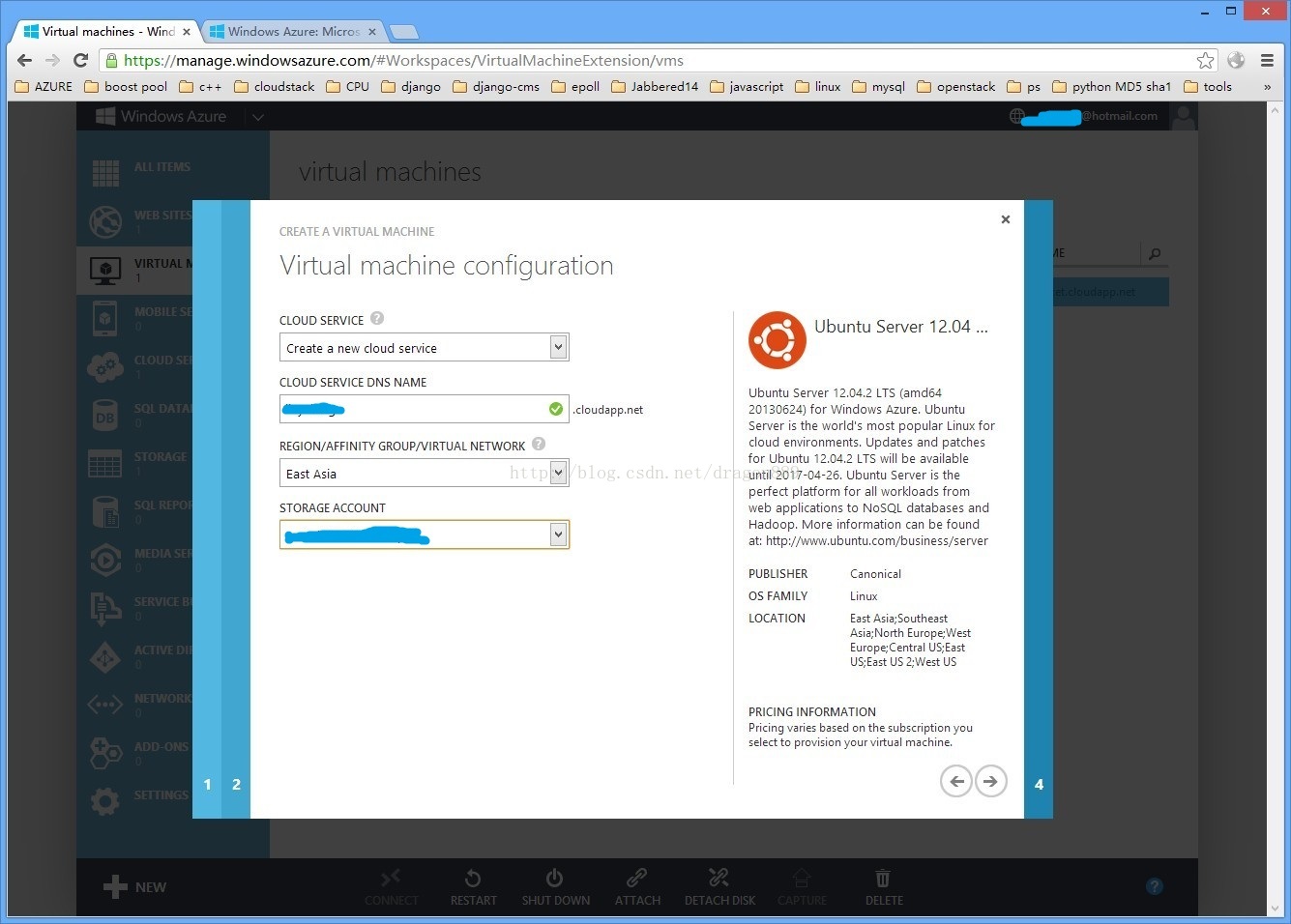Click help icon beside REGION/AFFINITY GROUP
The height and width of the screenshot is (924, 1291).
coord(539,444)
